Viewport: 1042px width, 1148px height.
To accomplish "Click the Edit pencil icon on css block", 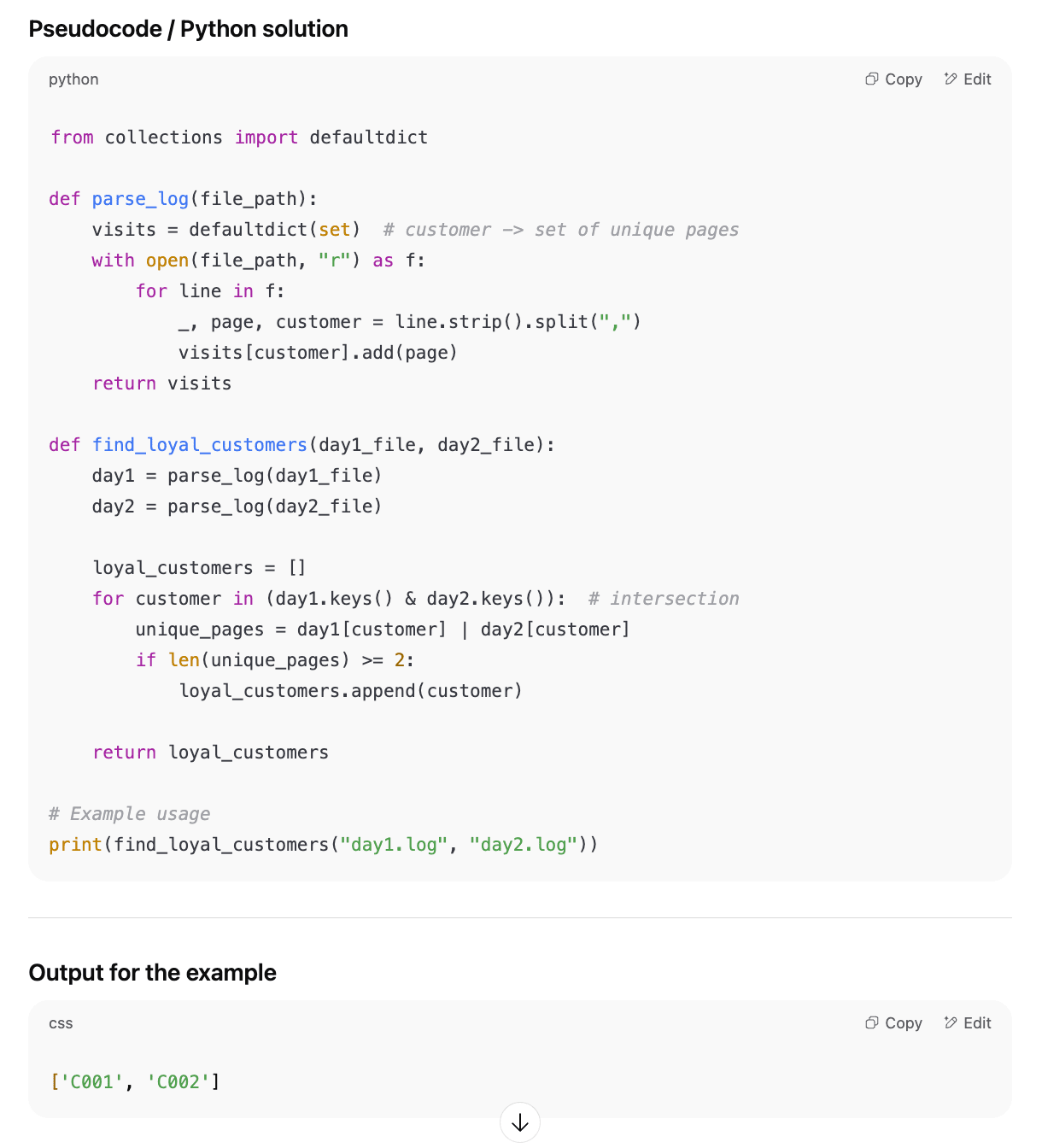I will pyautogui.click(x=951, y=1023).
